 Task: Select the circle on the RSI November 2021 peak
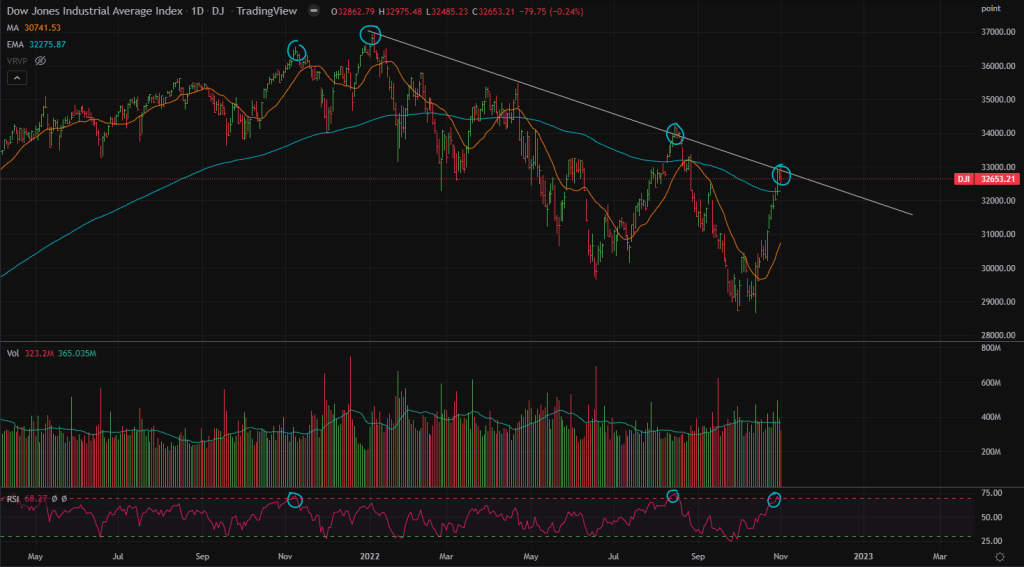[x=295, y=499]
